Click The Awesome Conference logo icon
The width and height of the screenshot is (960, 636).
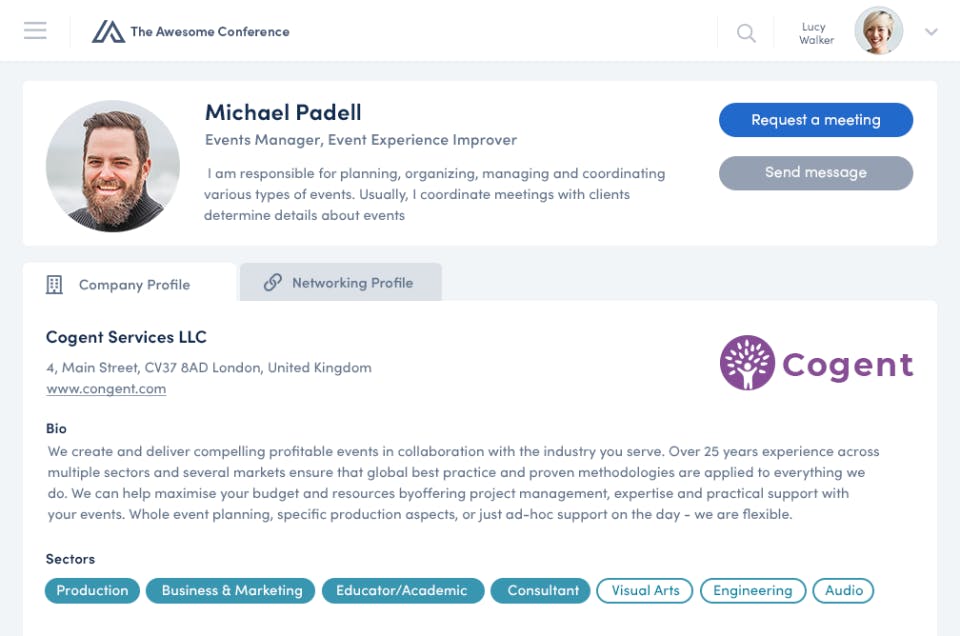pos(108,32)
